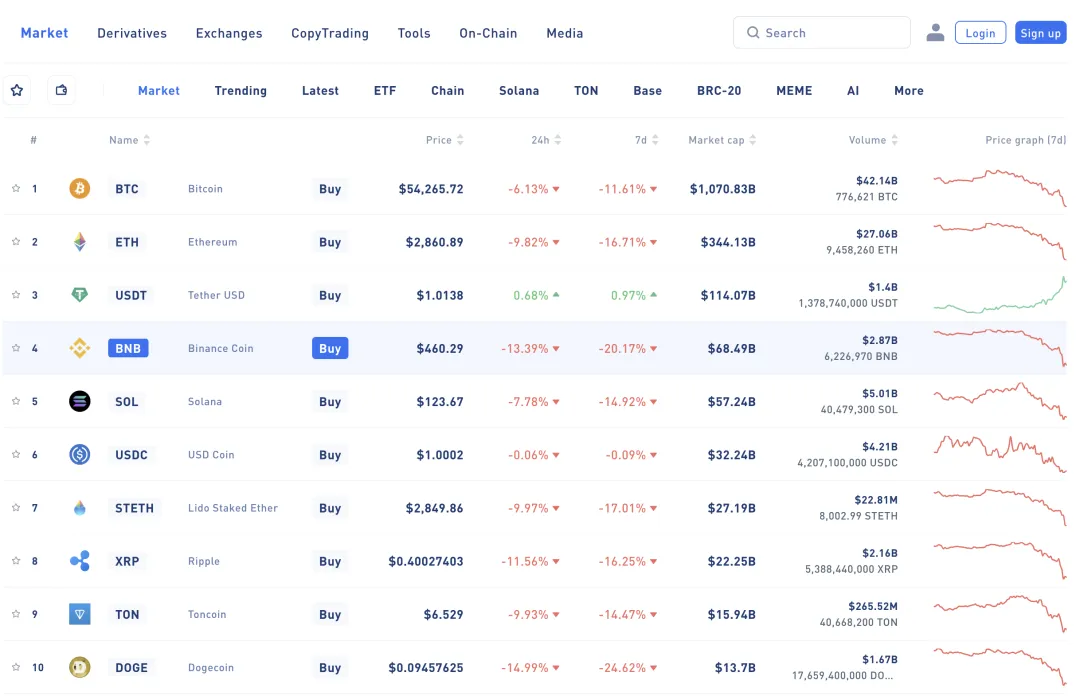Viewport: 1080px width, 696px height.
Task: Favorite BNB with its star toggle
Action: coord(16,348)
